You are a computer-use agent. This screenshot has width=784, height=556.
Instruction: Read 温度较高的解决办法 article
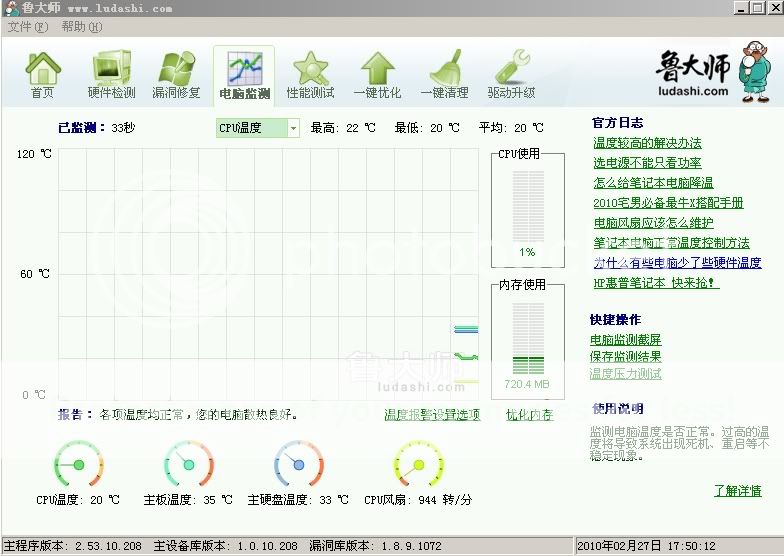coord(647,143)
